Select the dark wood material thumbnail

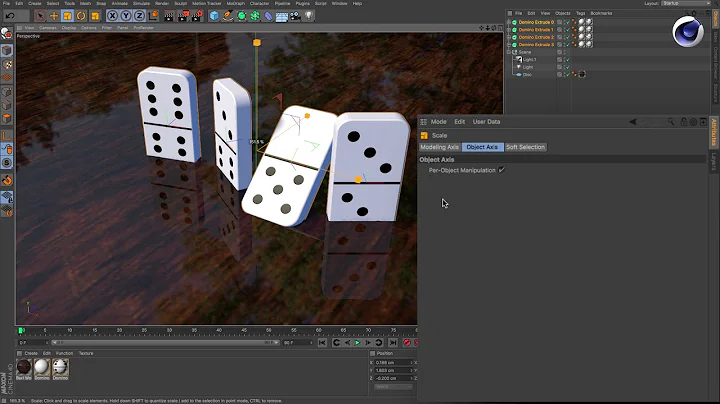23,367
